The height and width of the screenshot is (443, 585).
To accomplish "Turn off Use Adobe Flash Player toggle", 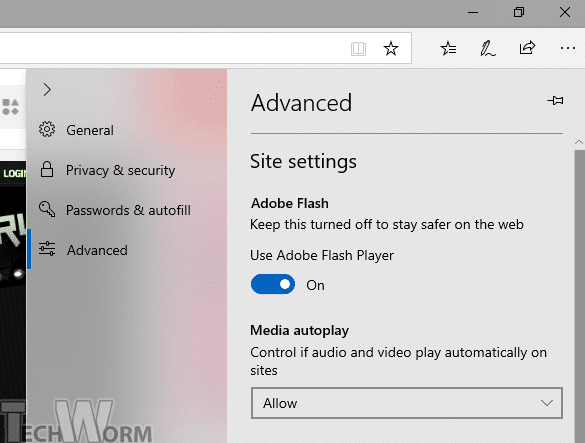I will [x=273, y=284].
